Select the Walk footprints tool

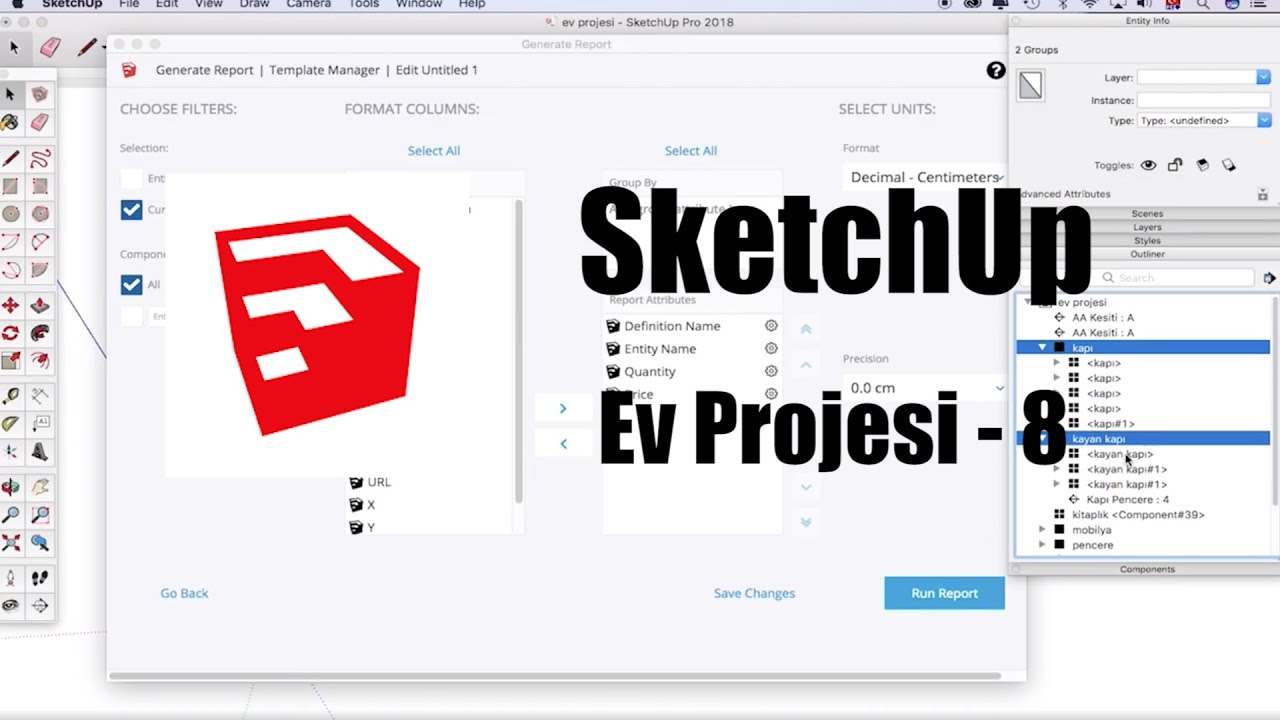click(x=40, y=578)
